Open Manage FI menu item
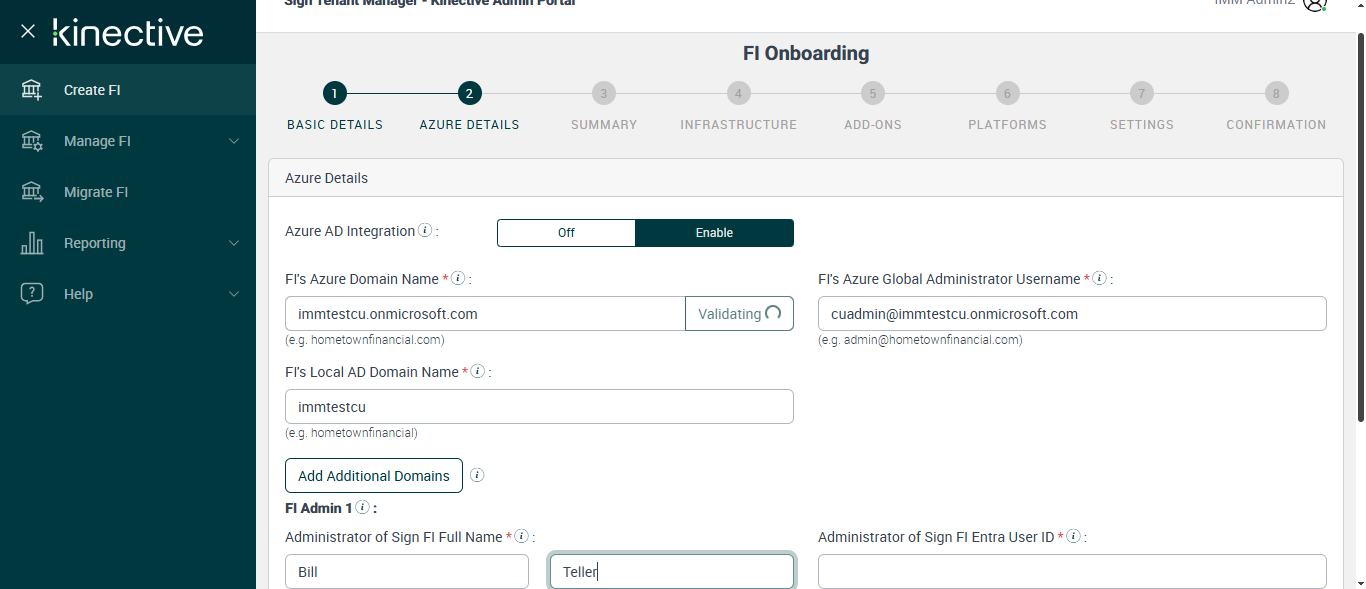The image size is (1366, 589). 128,141
